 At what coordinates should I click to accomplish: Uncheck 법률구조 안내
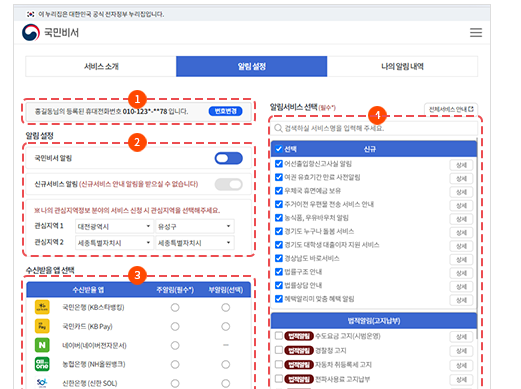(279, 272)
